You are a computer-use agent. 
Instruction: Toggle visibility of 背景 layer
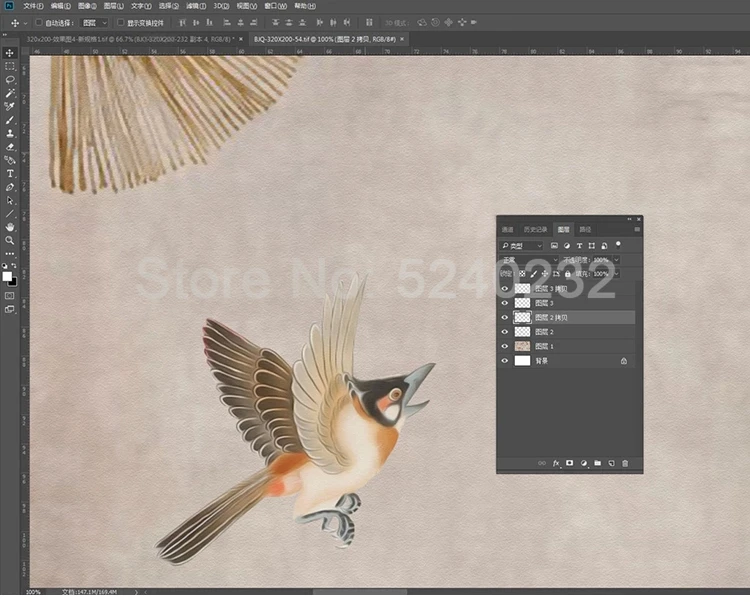[x=504, y=360]
